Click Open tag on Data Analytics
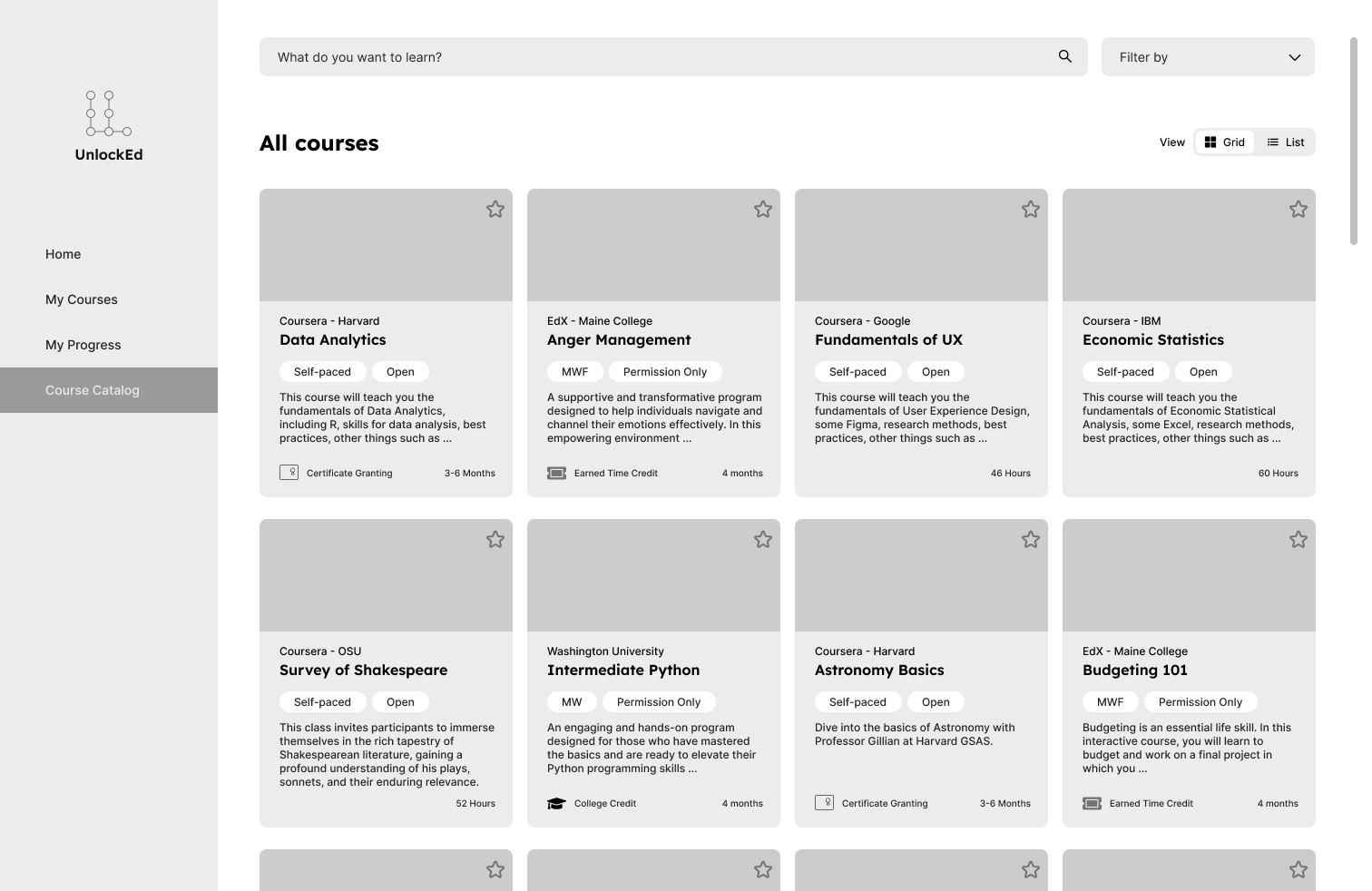The width and height of the screenshot is (1372, 891). [400, 372]
